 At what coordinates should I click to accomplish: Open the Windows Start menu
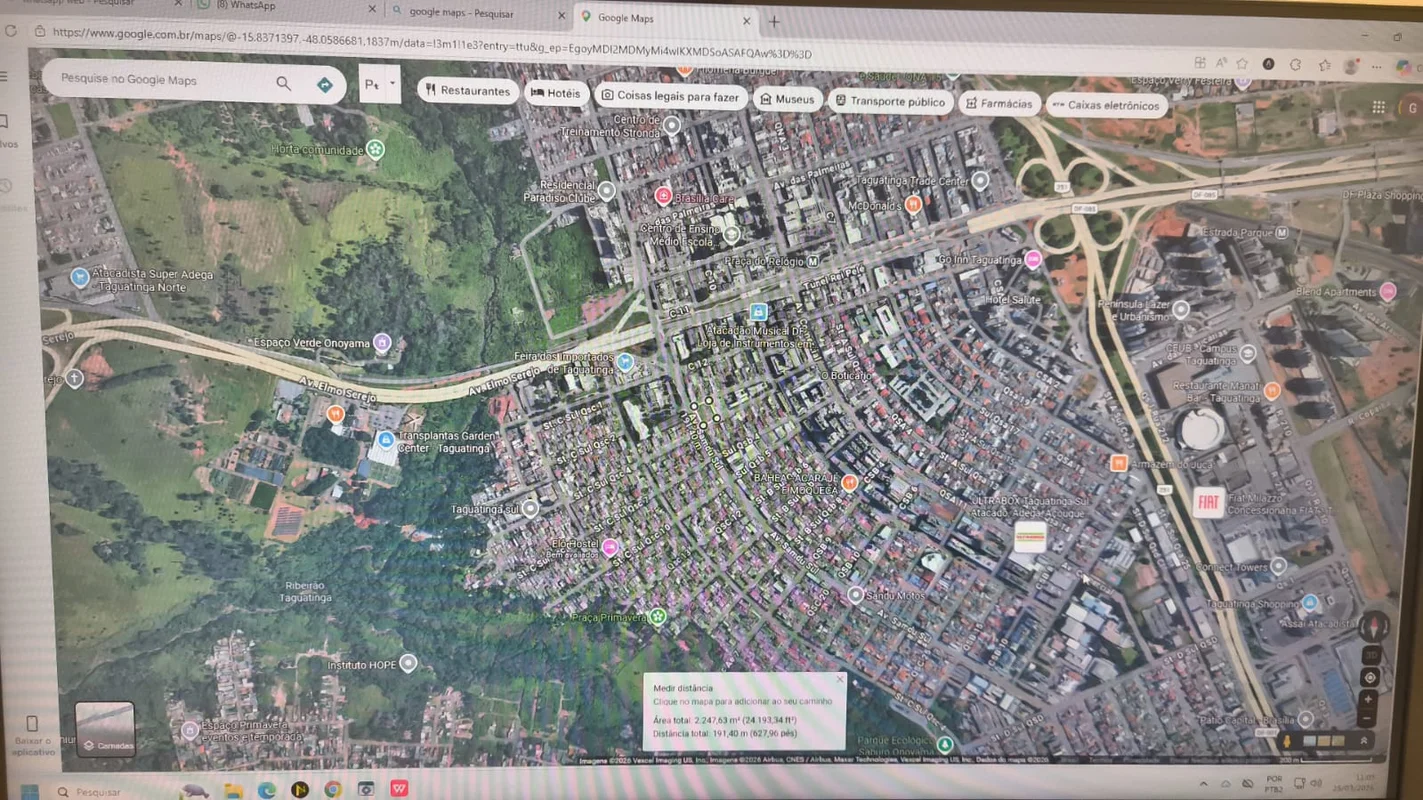pos(30,792)
